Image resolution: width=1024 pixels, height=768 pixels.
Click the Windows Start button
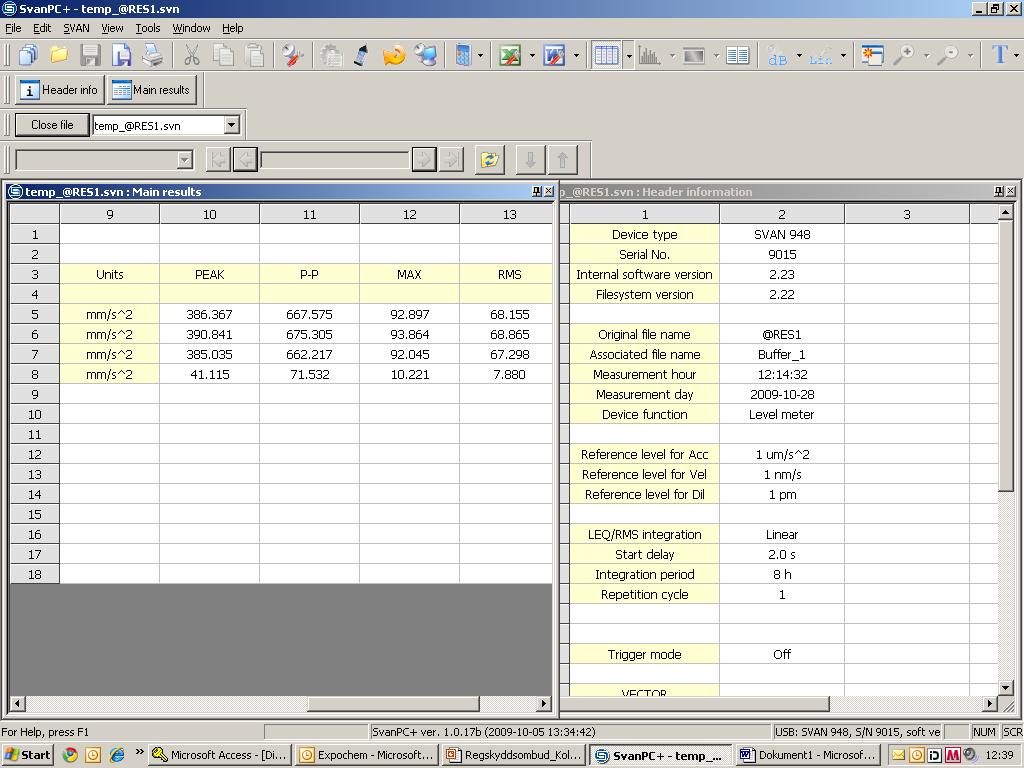pos(27,755)
